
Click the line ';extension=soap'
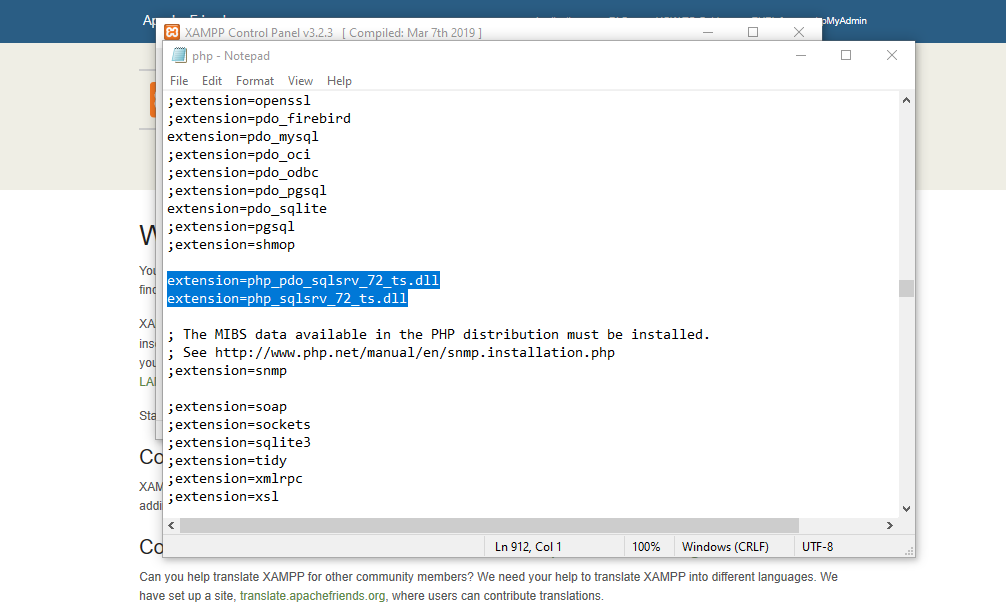click(x=227, y=406)
